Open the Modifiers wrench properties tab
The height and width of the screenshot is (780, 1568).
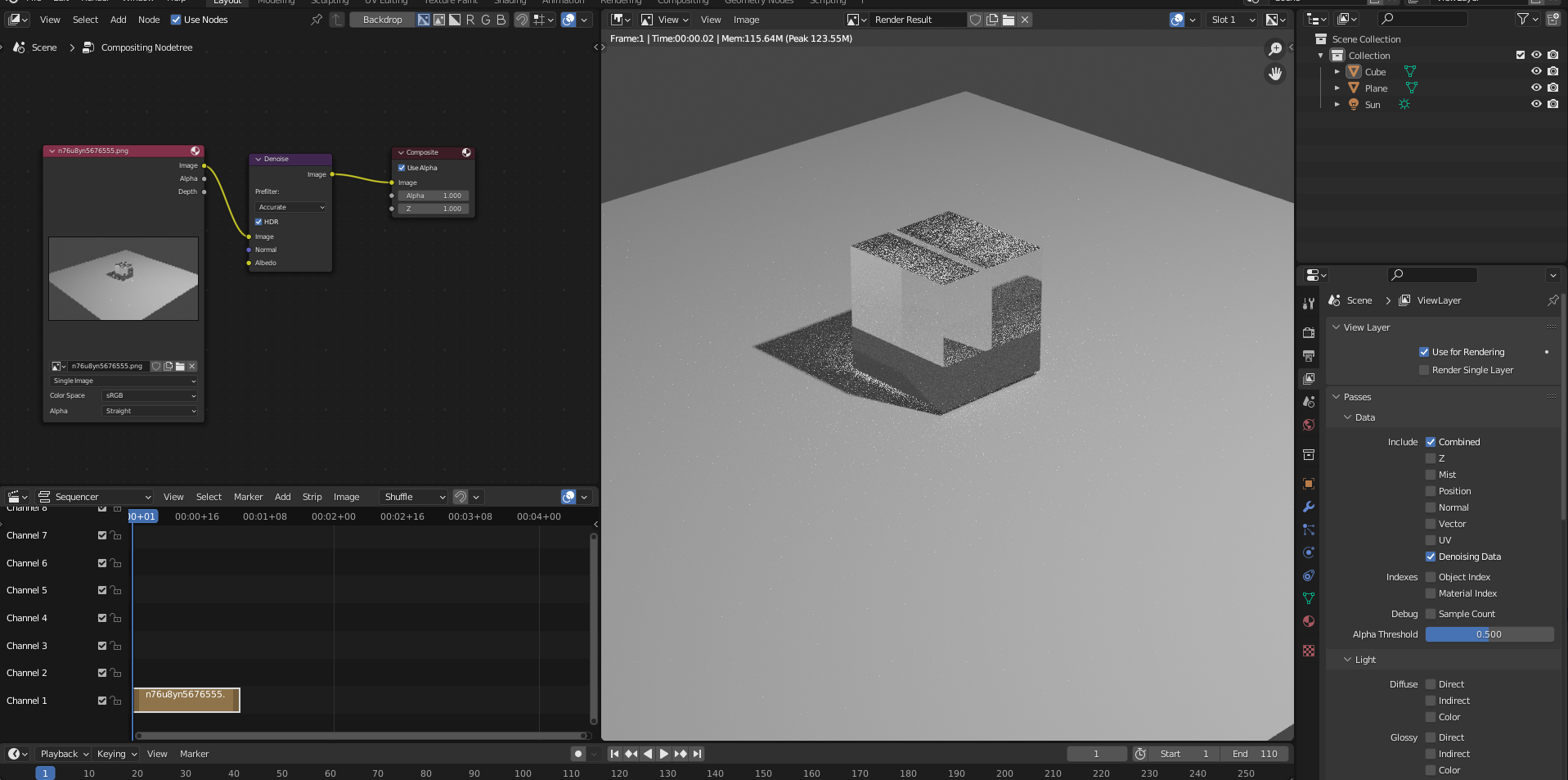(x=1309, y=507)
